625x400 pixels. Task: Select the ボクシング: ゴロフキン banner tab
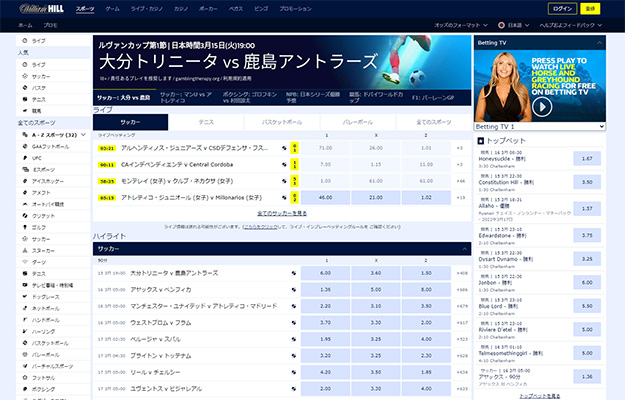click(250, 98)
